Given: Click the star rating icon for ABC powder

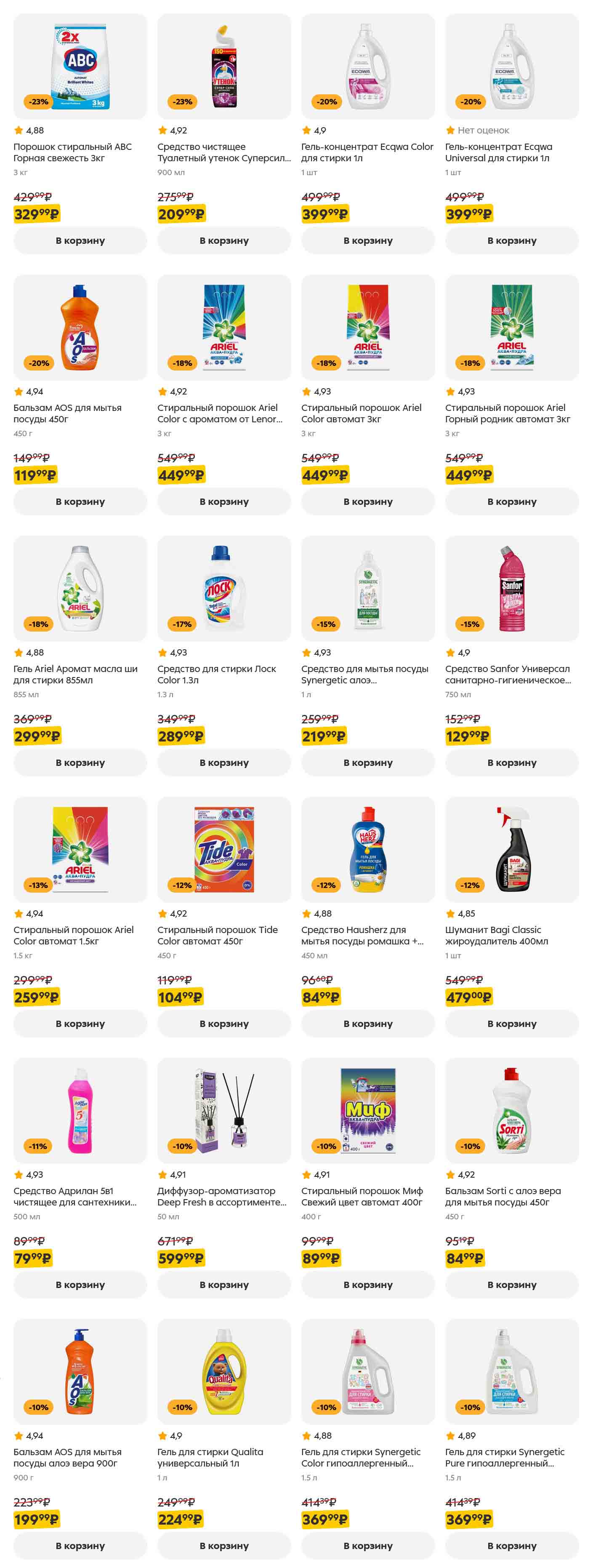Looking at the screenshot, I should [x=18, y=130].
